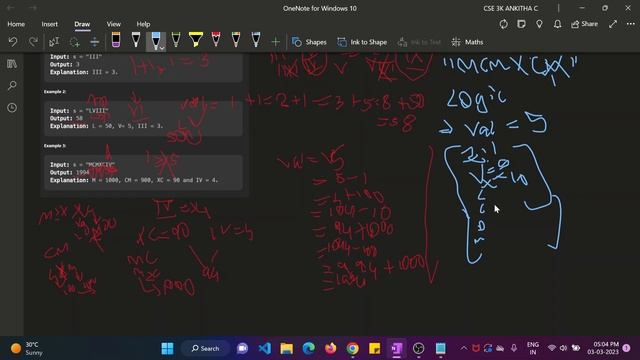The width and height of the screenshot is (640, 360).
Task: Open File Explorer from taskbar
Action: pyautogui.click(x=287, y=348)
